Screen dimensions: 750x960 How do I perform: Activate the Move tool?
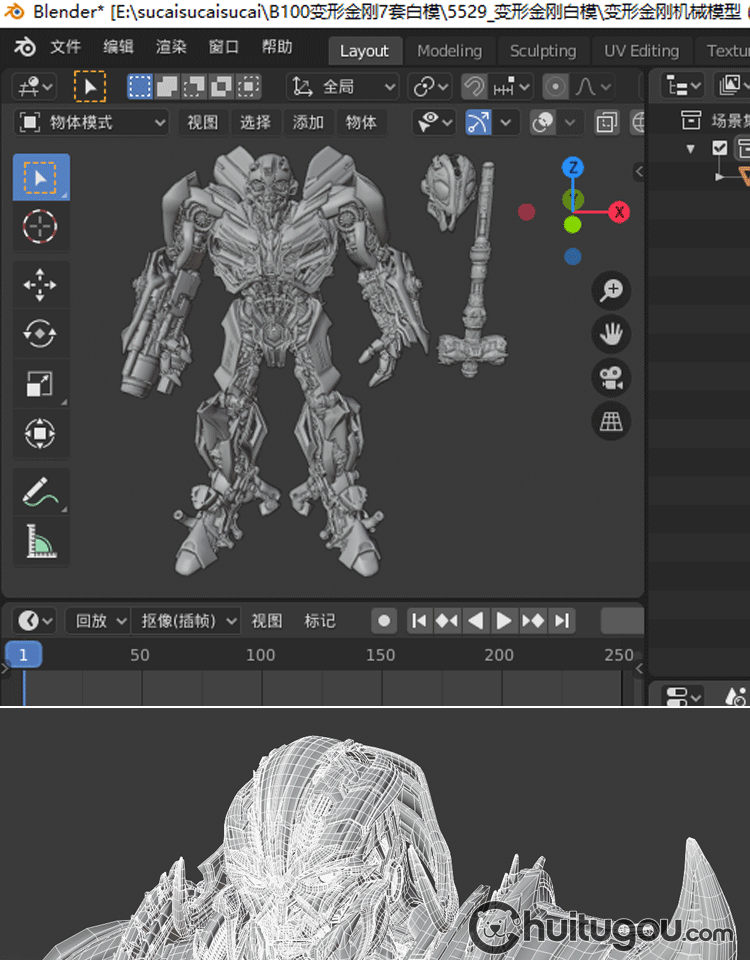click(40, 286)
